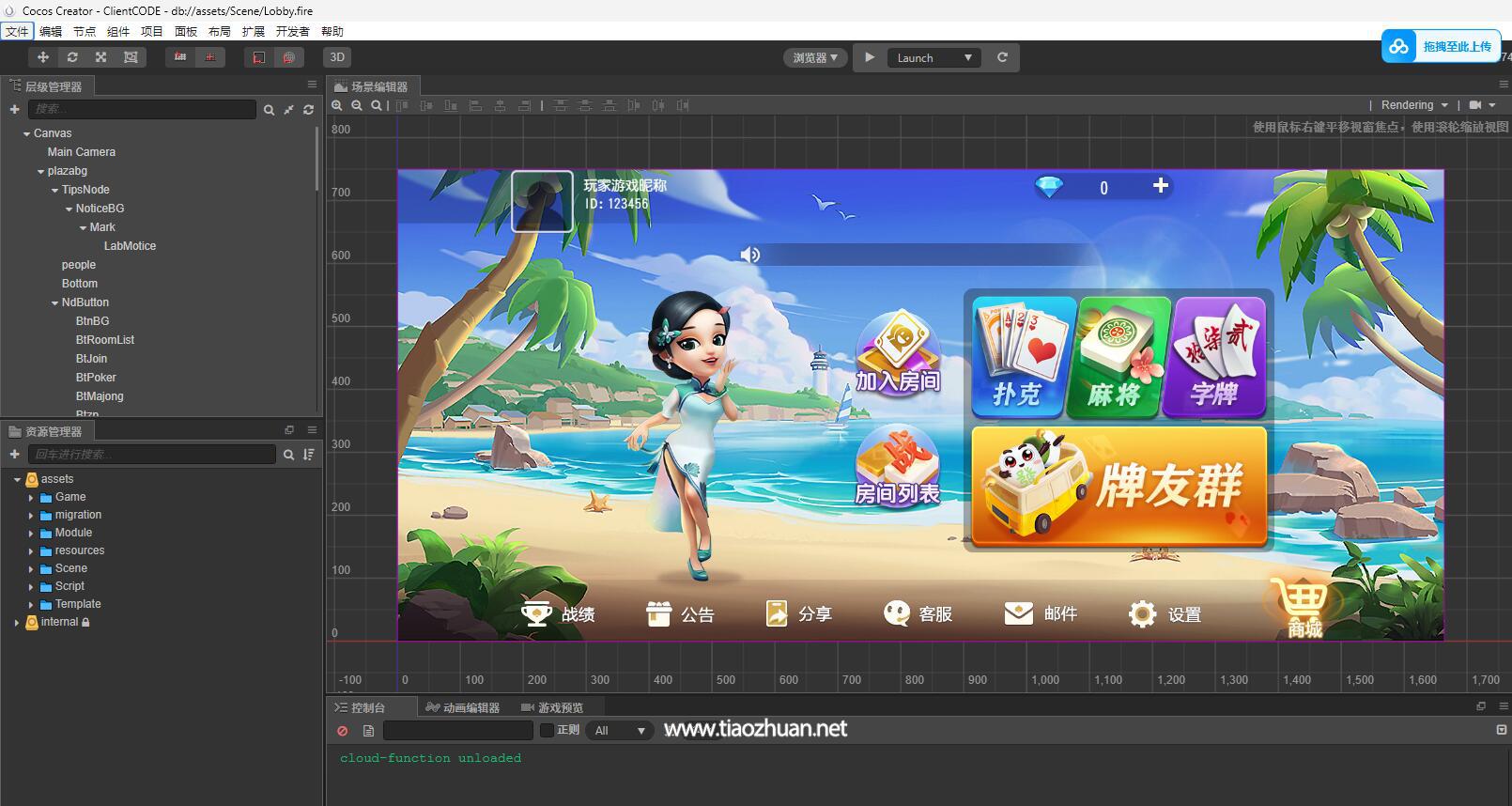
Task: Click the refresh preview icon
Action: coord(1002,57)
